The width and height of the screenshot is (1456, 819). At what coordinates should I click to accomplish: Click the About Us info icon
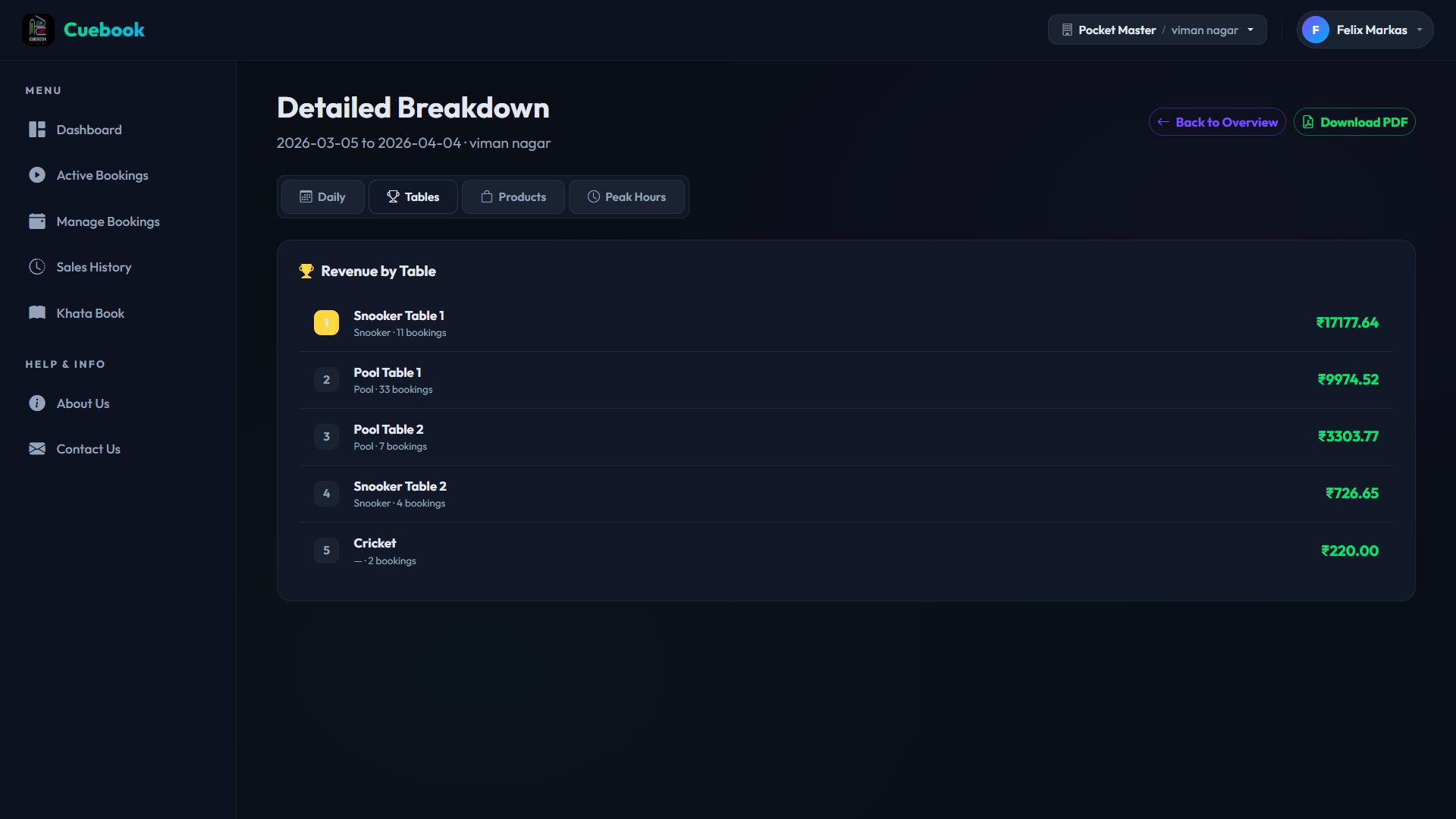click(37, 403)
